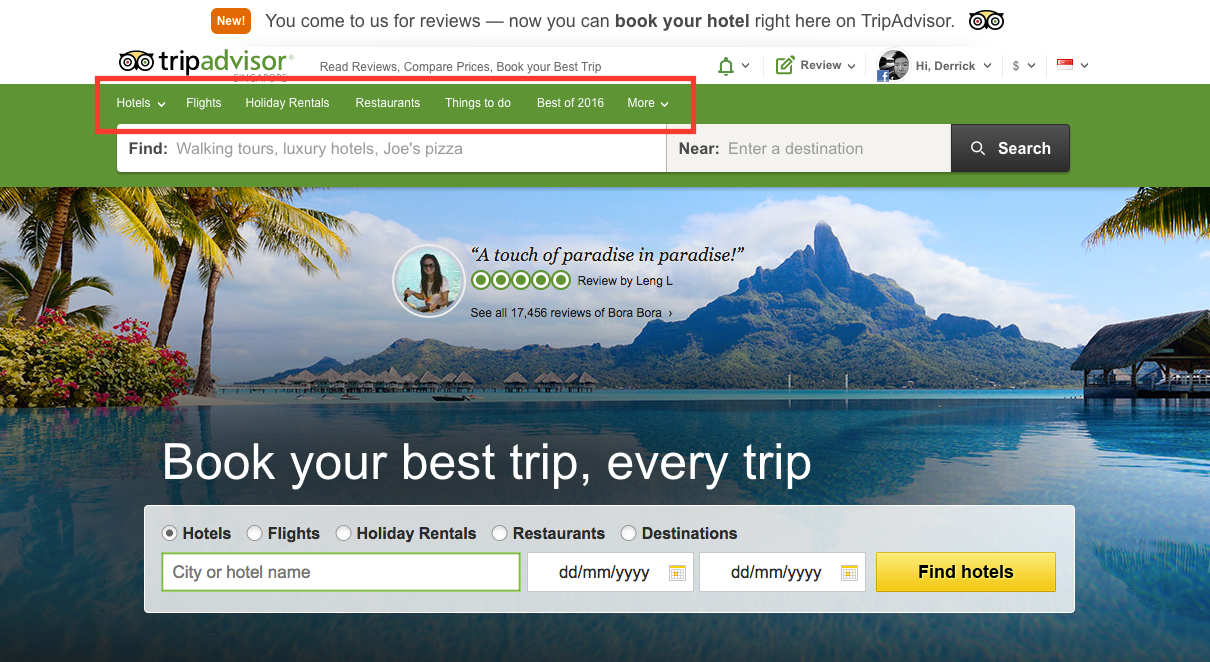Screen dimensions: 1210x662
Task: Click the City or hotel name field
Action: [x=341, y=572]
